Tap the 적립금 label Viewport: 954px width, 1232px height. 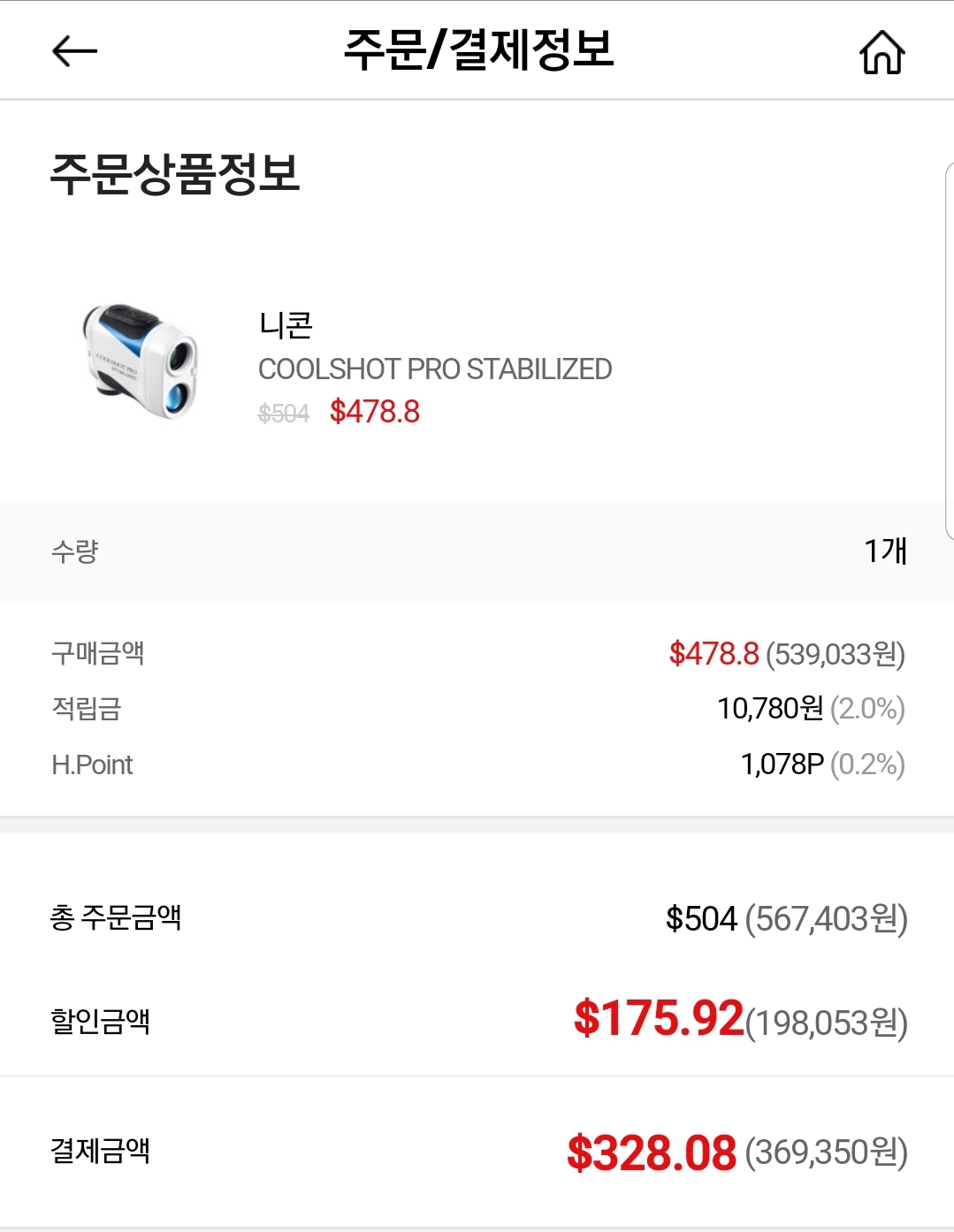87,708
